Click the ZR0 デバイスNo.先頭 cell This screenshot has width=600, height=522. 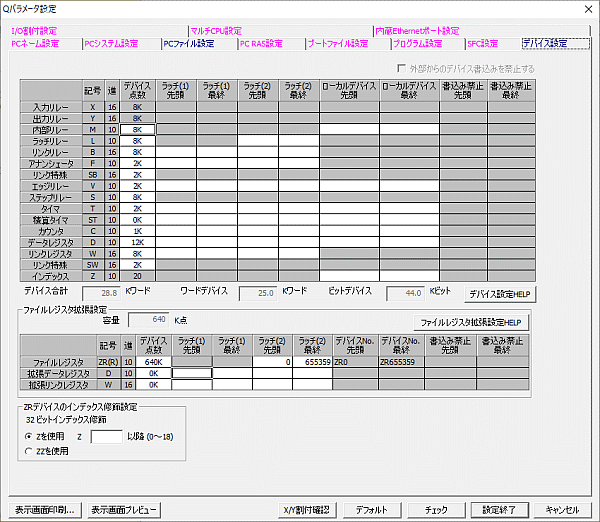355,362
